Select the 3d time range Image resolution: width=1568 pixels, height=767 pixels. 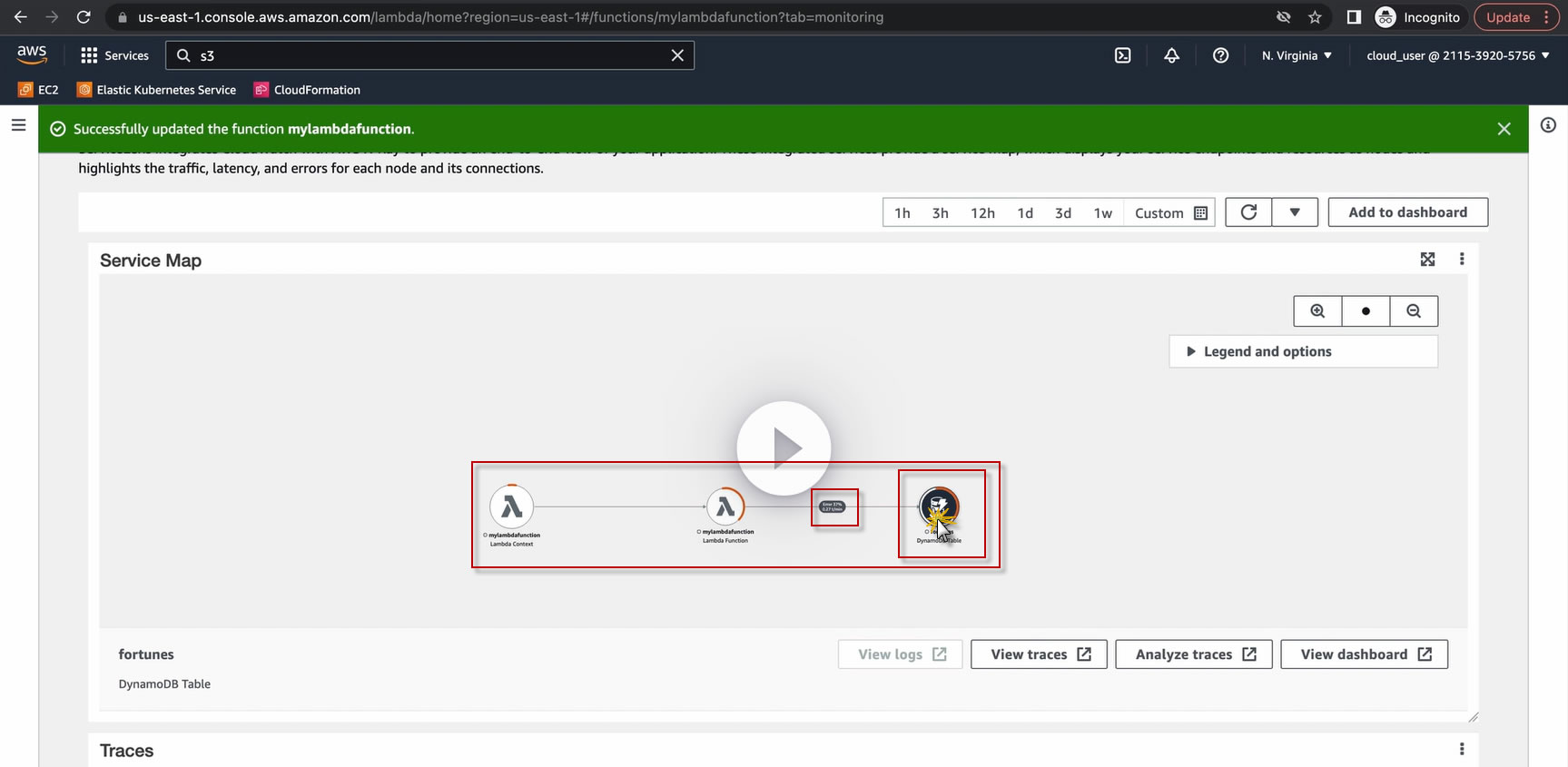click(1063, 213)
